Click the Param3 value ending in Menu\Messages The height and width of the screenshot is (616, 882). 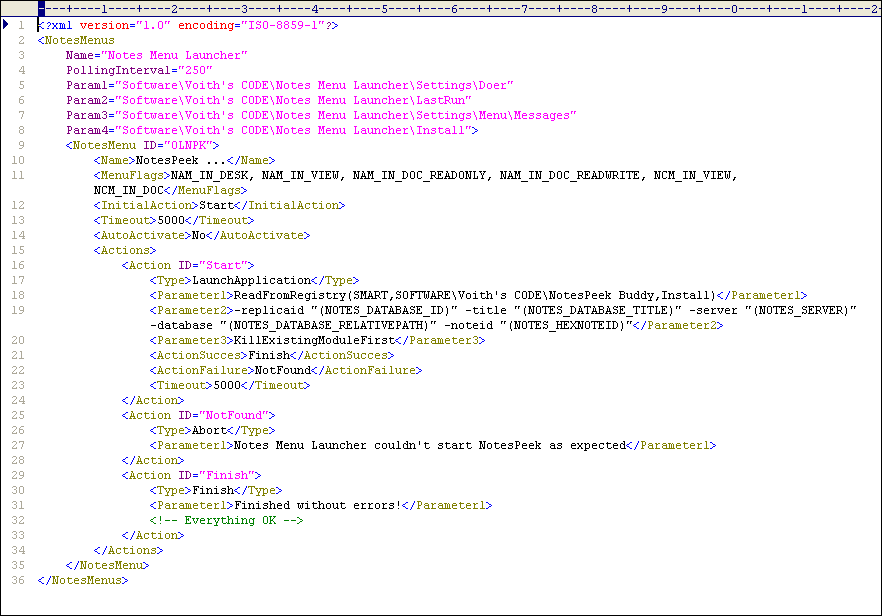coord(346,115)
